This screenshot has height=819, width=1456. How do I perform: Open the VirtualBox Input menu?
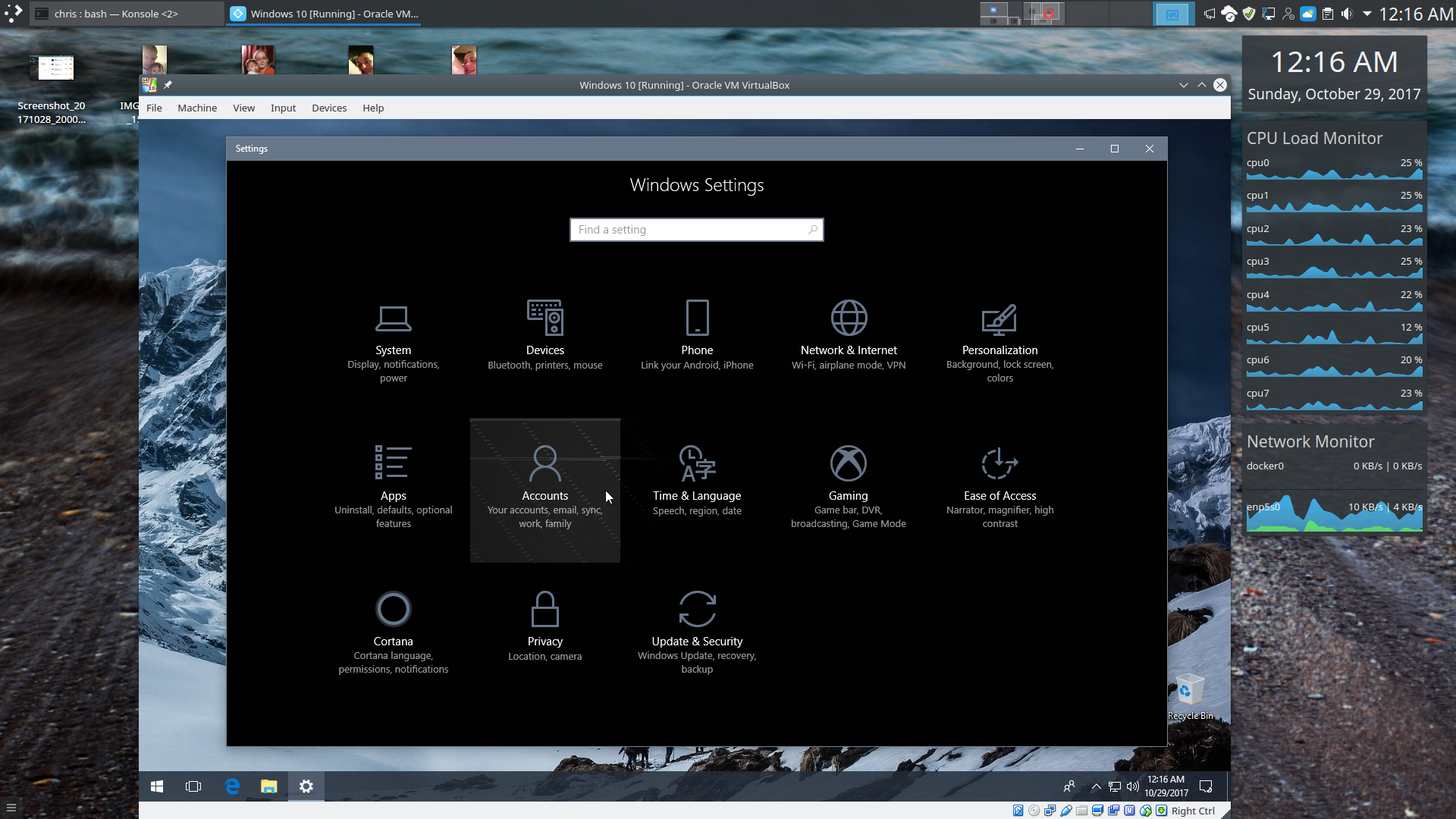(283, 108)
